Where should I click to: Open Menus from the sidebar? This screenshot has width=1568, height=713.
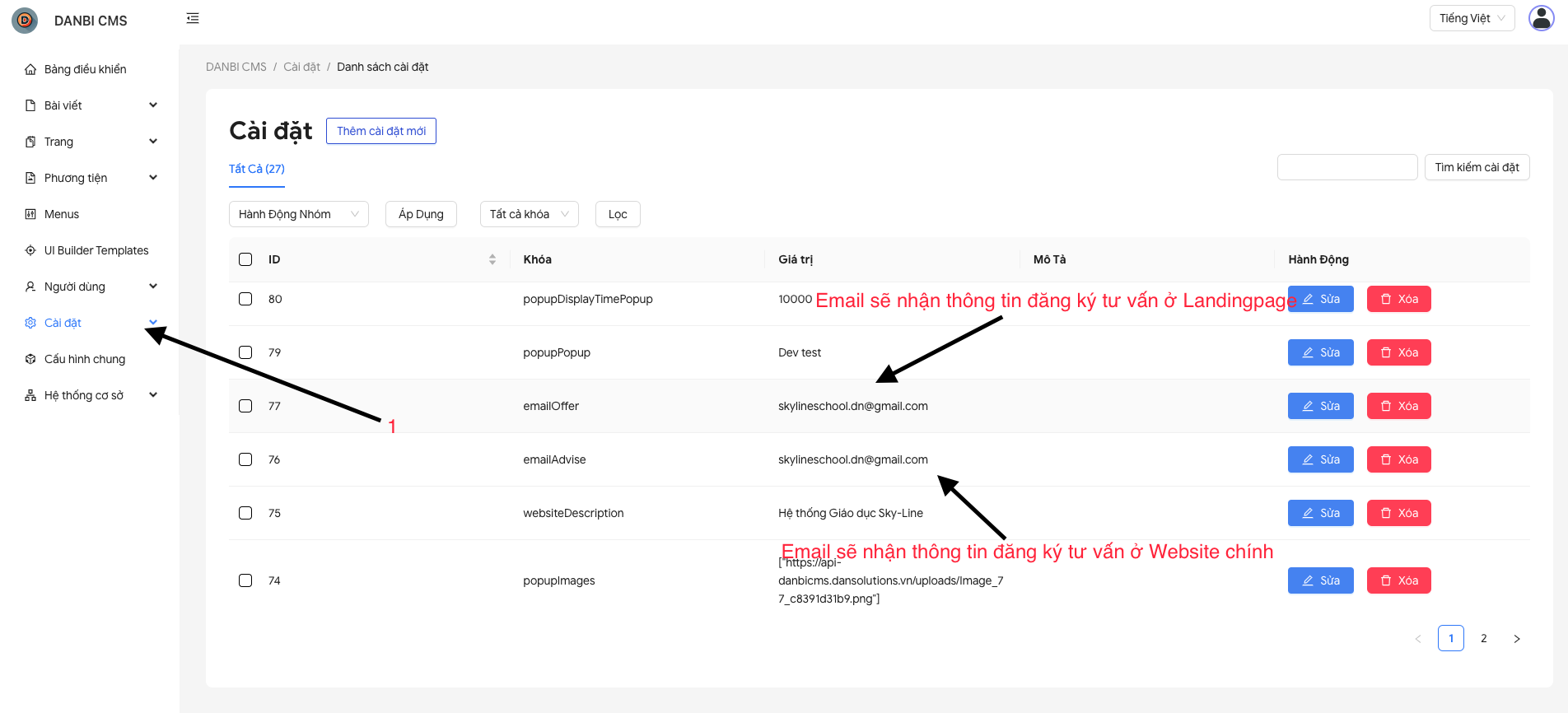pos(62,214)
